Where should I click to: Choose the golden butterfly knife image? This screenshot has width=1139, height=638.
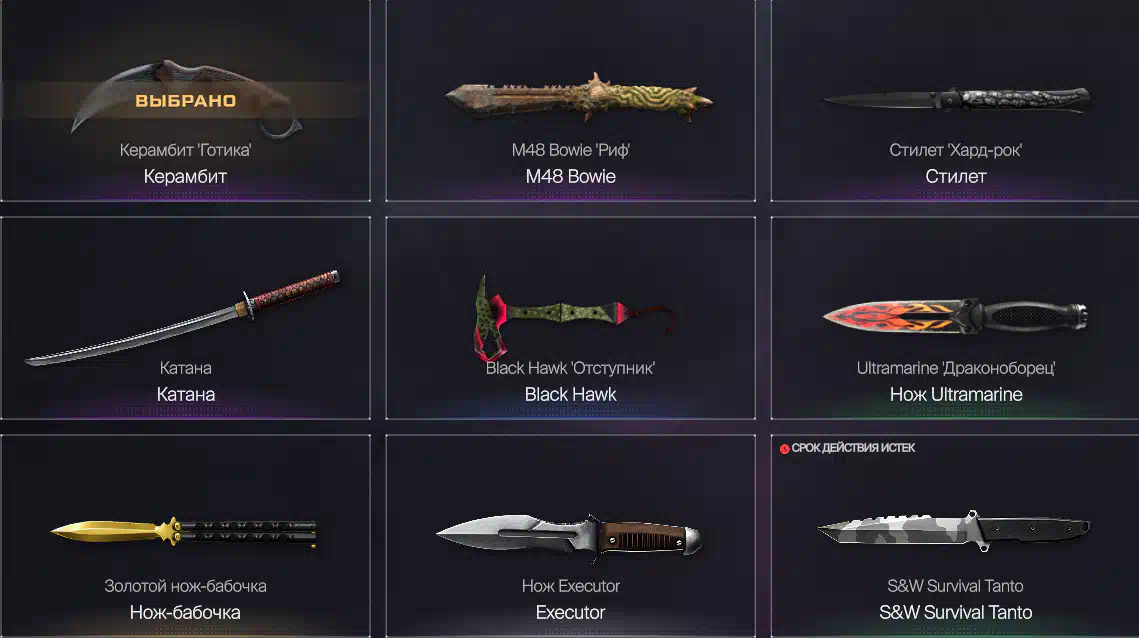185,533
